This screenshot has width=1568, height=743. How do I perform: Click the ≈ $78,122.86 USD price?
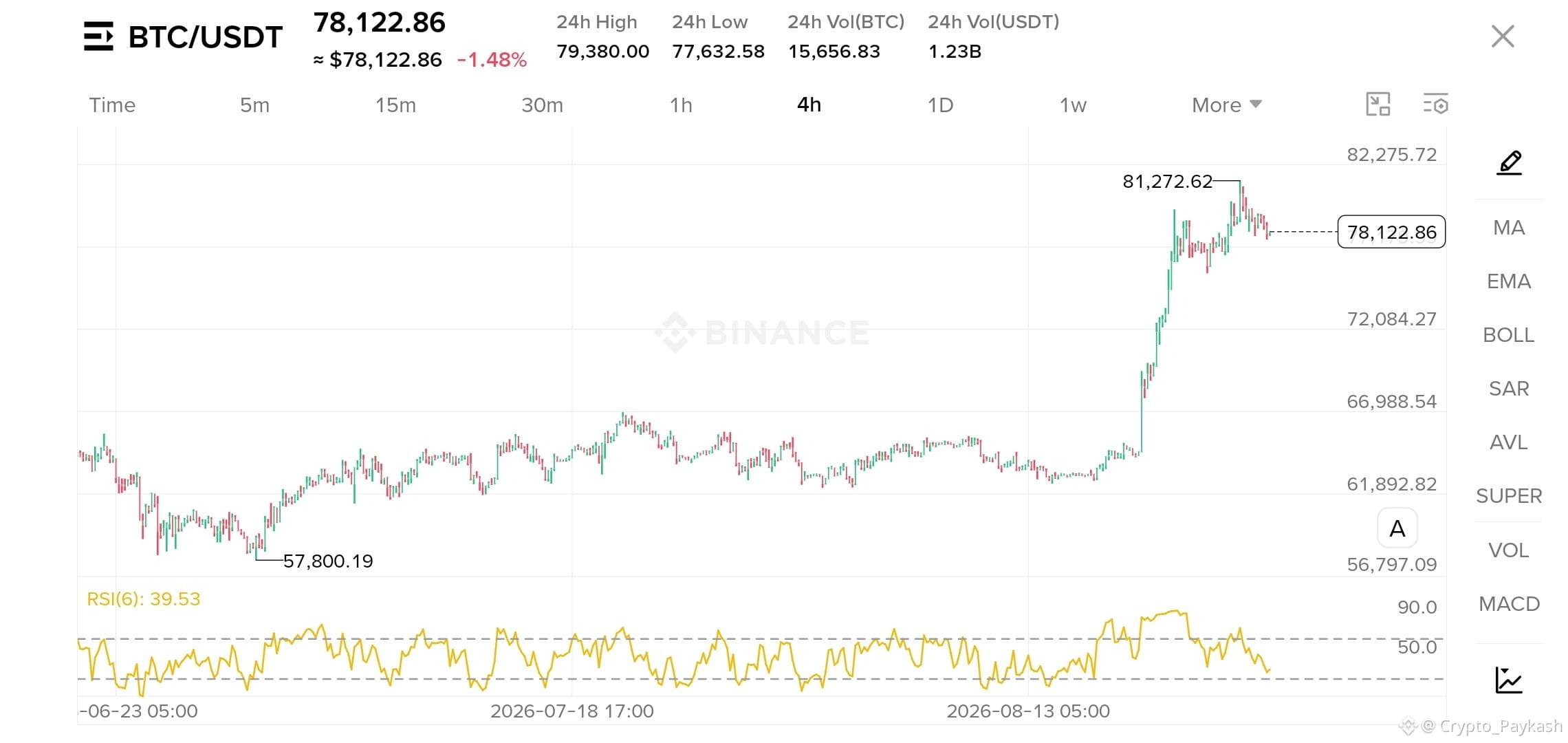pyautogui.click(x=378, y=60)
